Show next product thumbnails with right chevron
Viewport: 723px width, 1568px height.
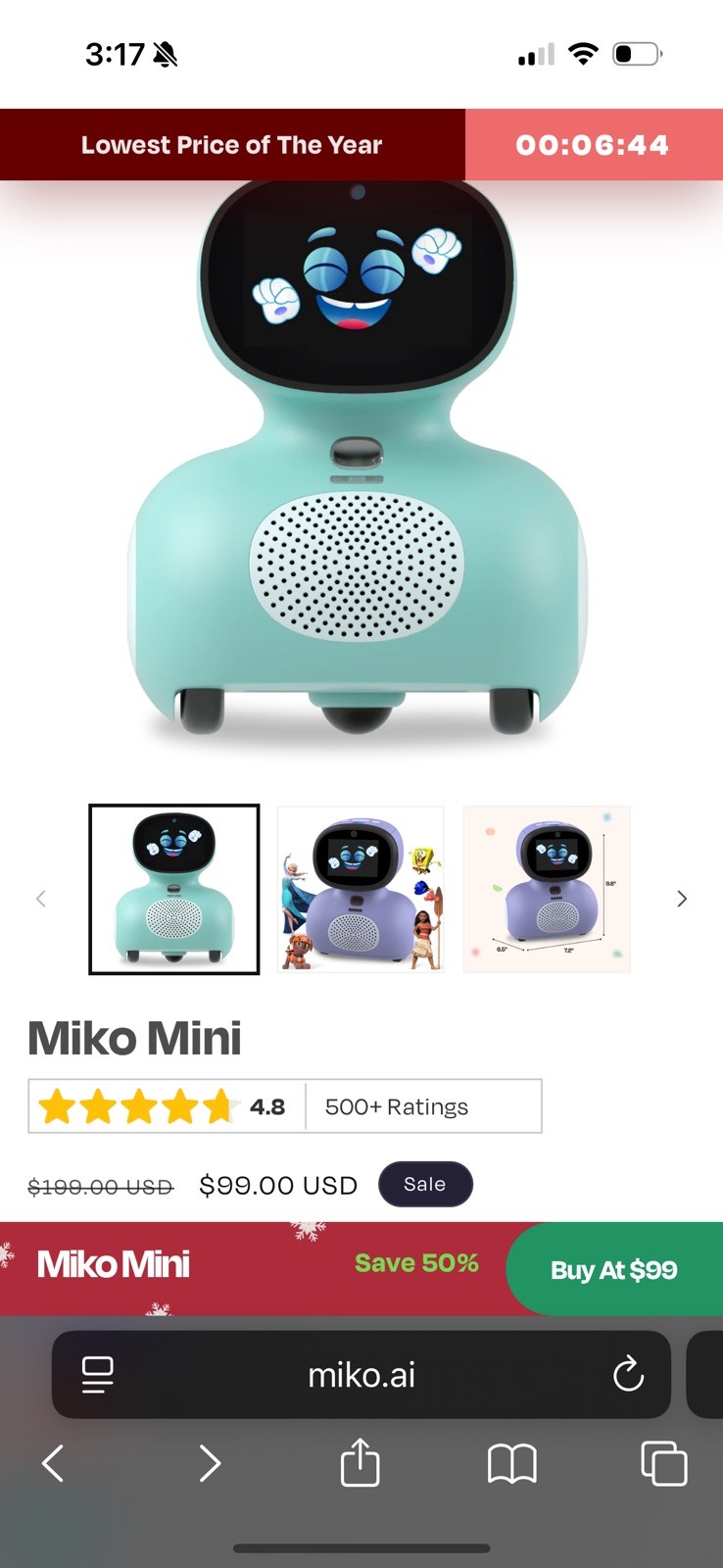click(x=682, y=899)
